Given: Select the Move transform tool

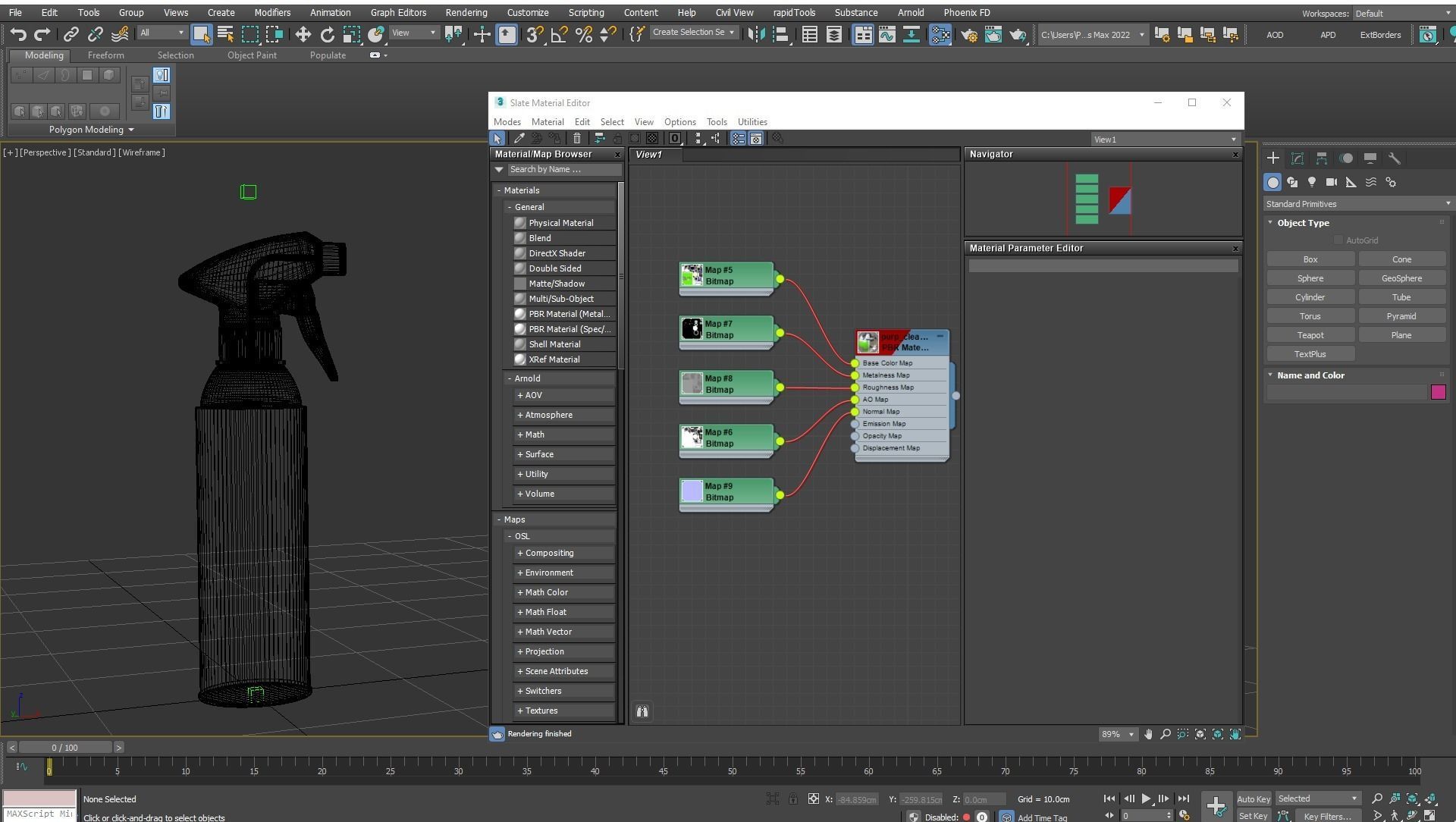Looking at the screenshot, I should point(303,34).
